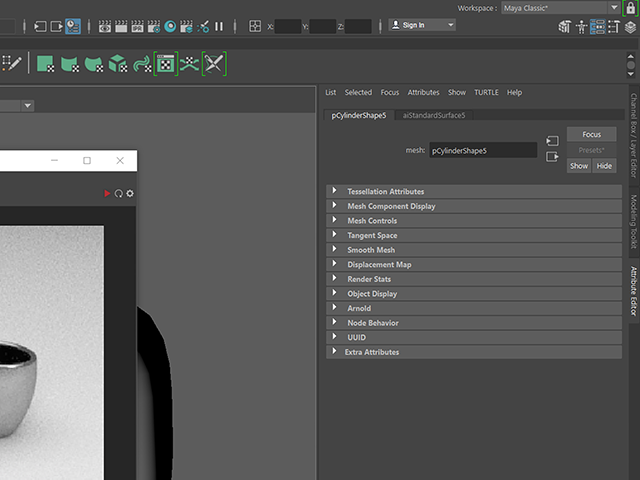
Task: Open the Light Editor icon
Action: (203, 27)
